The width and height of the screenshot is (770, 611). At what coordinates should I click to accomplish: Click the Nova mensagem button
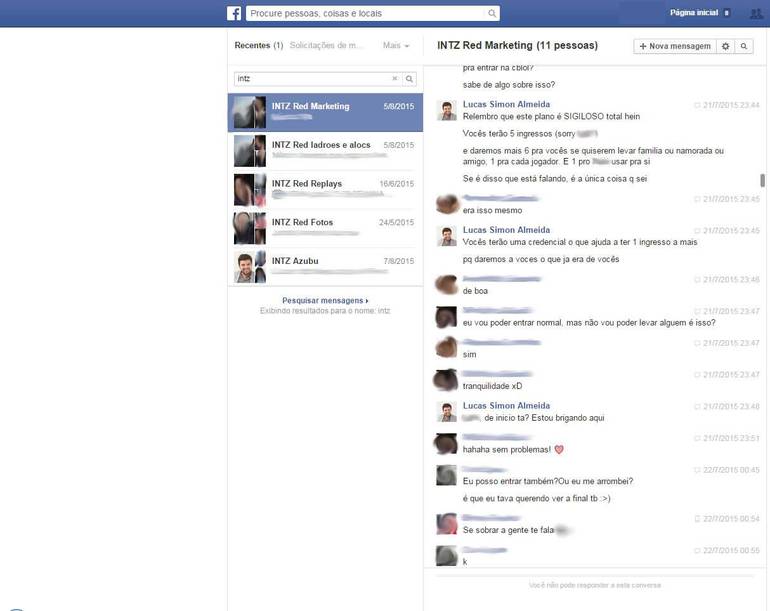click(x=675, y=46)
